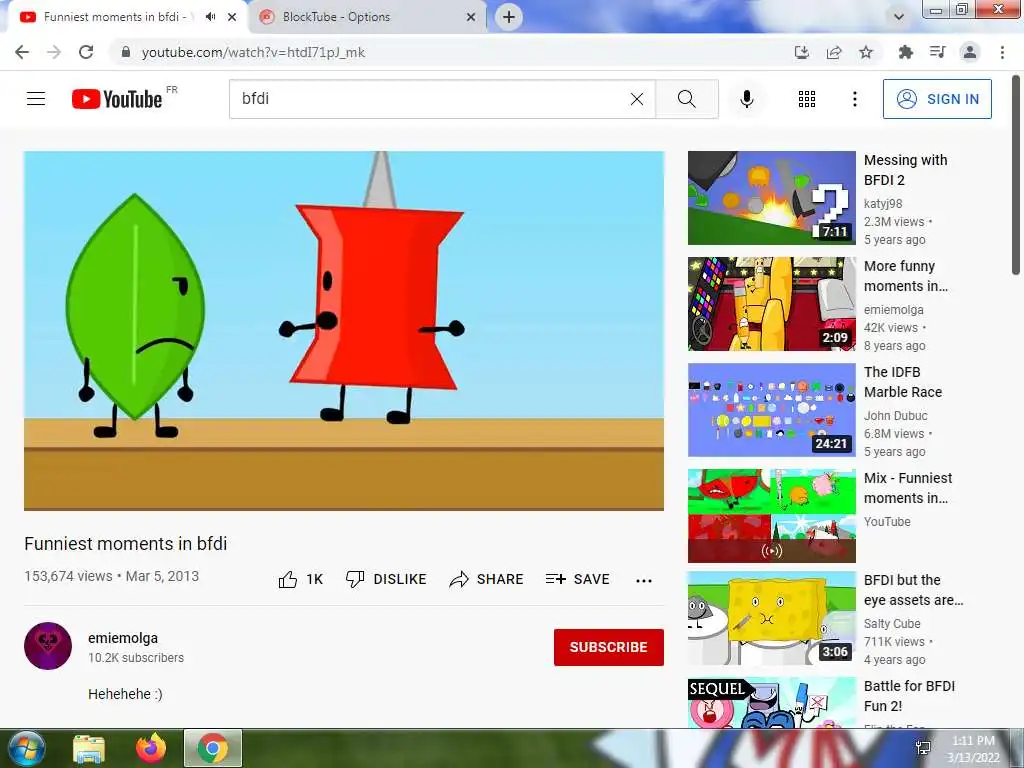Viewport: 1024px width, 768px height.
Task: Launch Firefox from taskbar
Action: [x=151, y=748]
